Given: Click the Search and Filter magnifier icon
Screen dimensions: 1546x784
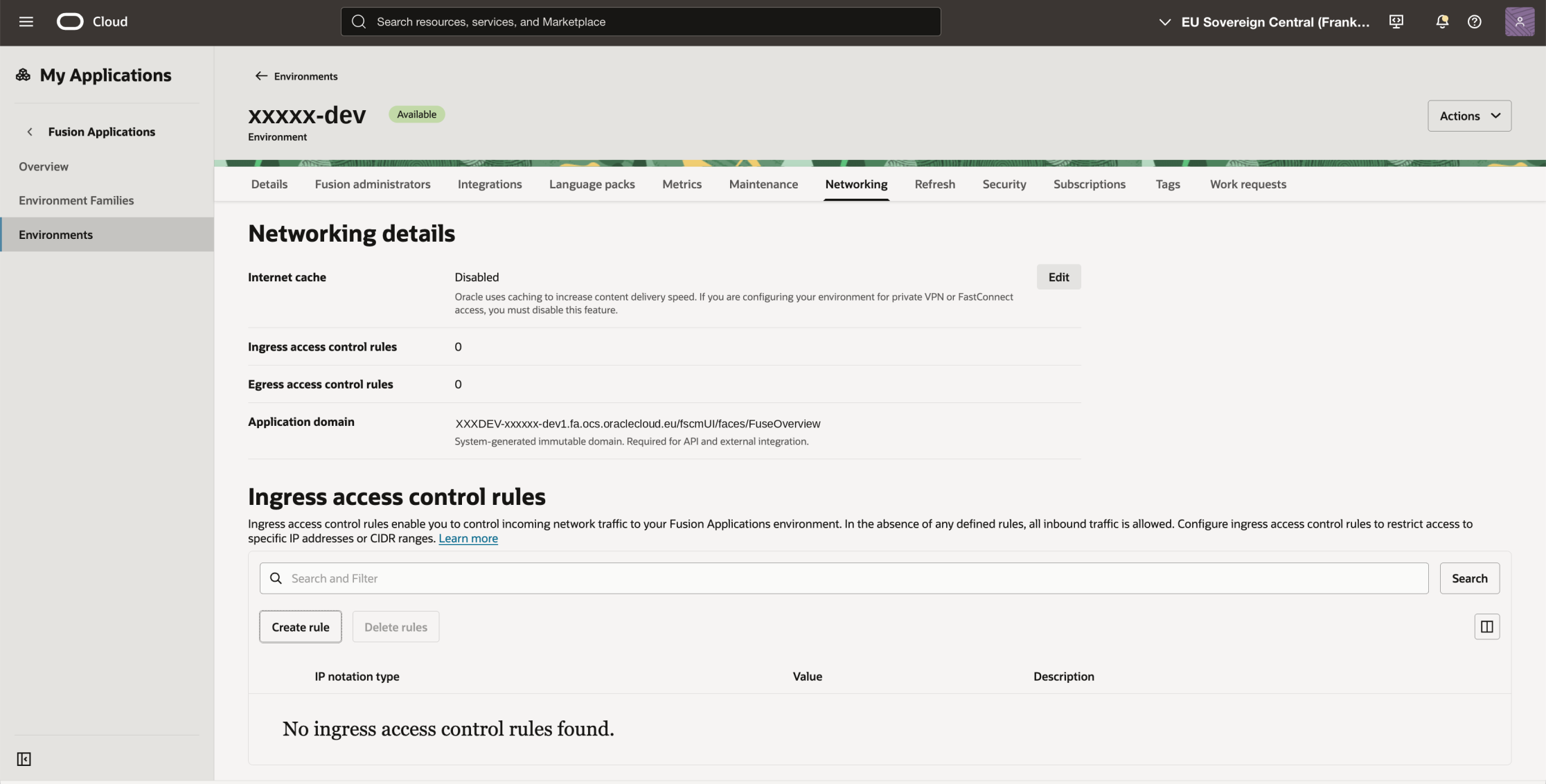Looking at the screenshot, I should [276, 578].
